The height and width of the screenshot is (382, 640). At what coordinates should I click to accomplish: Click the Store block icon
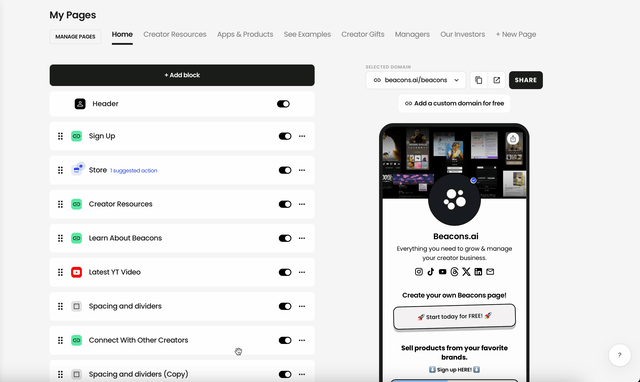point(77,169)
